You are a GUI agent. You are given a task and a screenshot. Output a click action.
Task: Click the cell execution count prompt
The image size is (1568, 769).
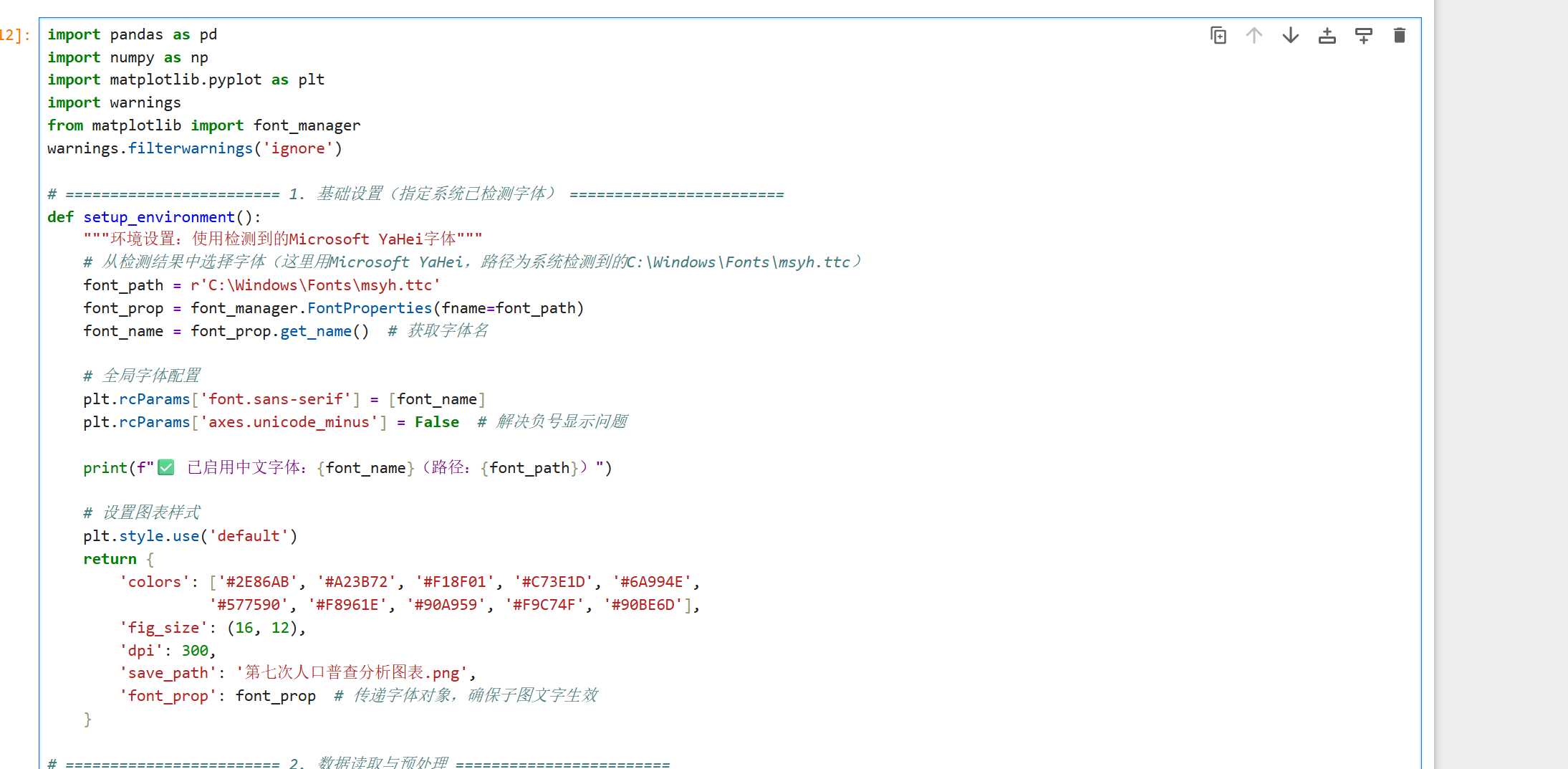[15, 35]
